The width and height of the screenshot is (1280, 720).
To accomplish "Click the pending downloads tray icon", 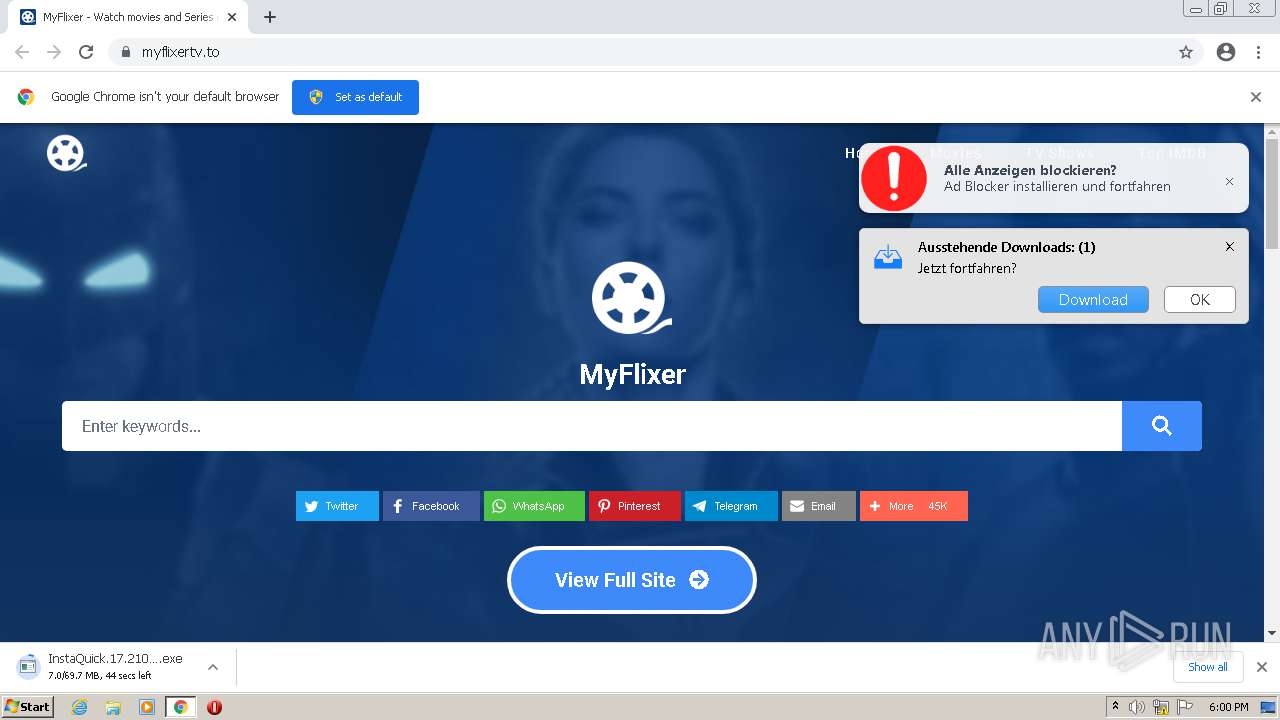I will pos(888,258).
